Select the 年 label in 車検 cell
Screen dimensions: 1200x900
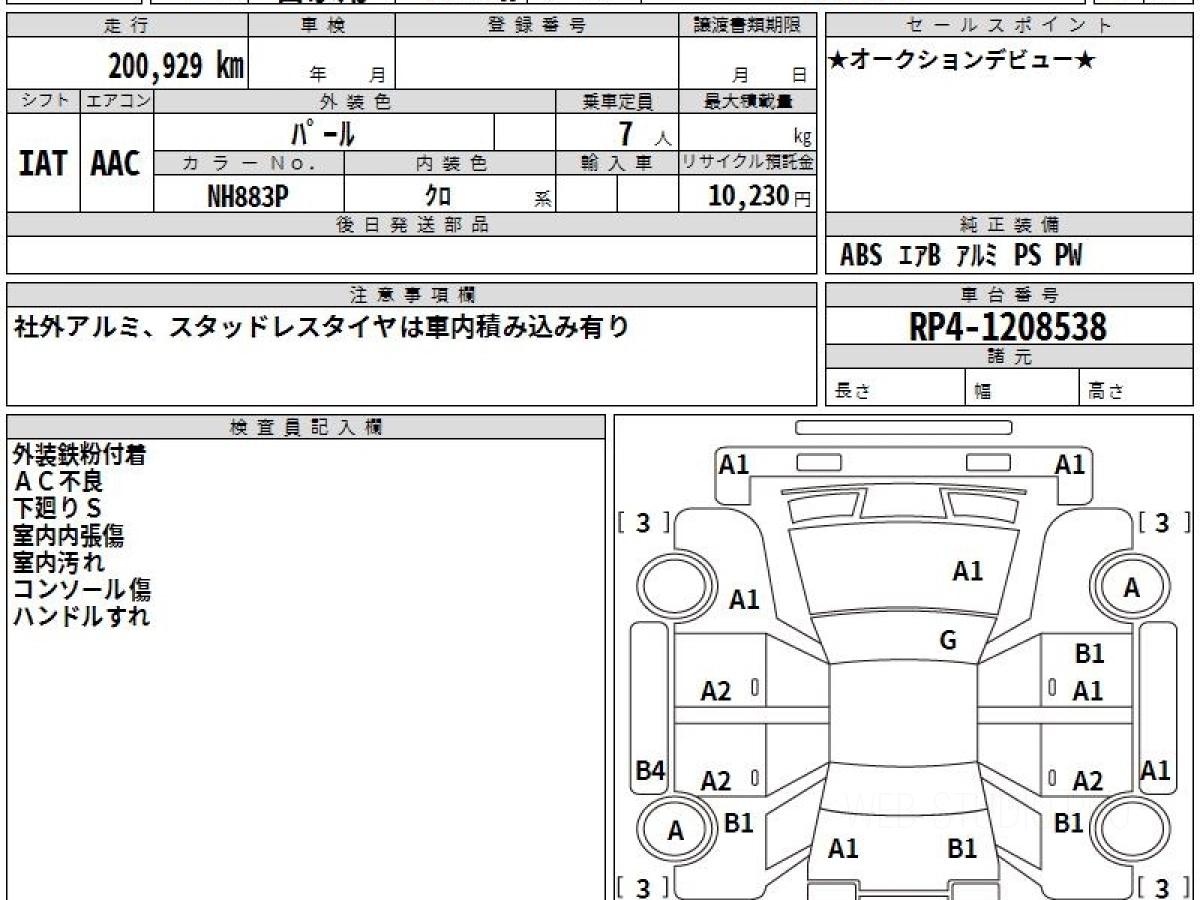click(318, 74)
